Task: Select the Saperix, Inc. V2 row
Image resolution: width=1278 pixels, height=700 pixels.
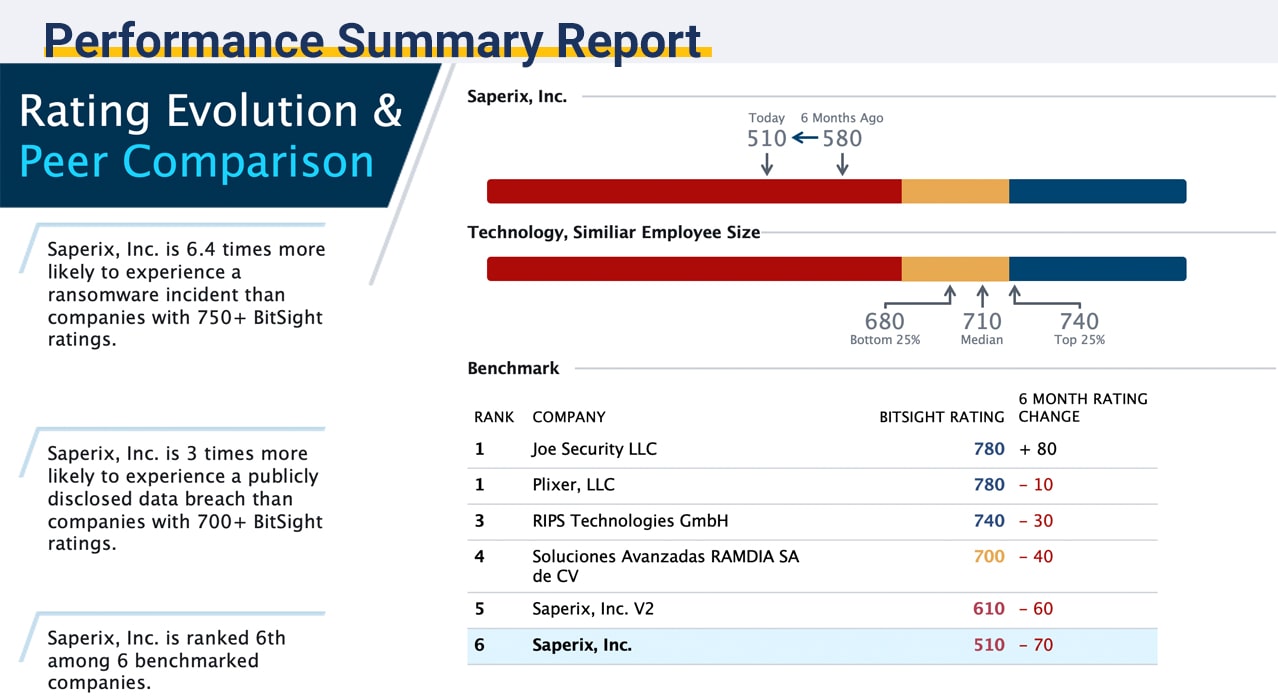Action: click(593, 609)
